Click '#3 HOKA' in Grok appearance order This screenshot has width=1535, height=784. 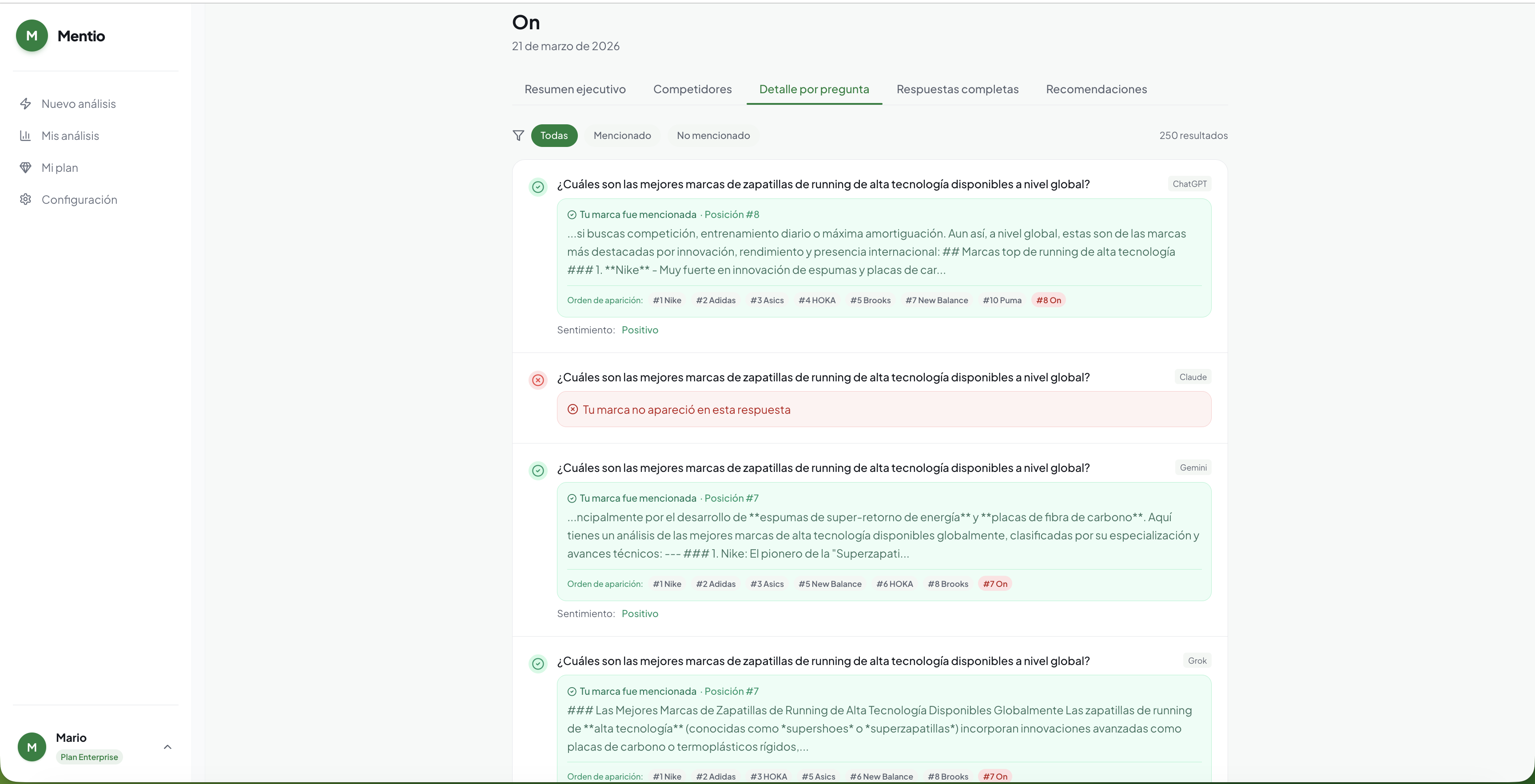769,777
